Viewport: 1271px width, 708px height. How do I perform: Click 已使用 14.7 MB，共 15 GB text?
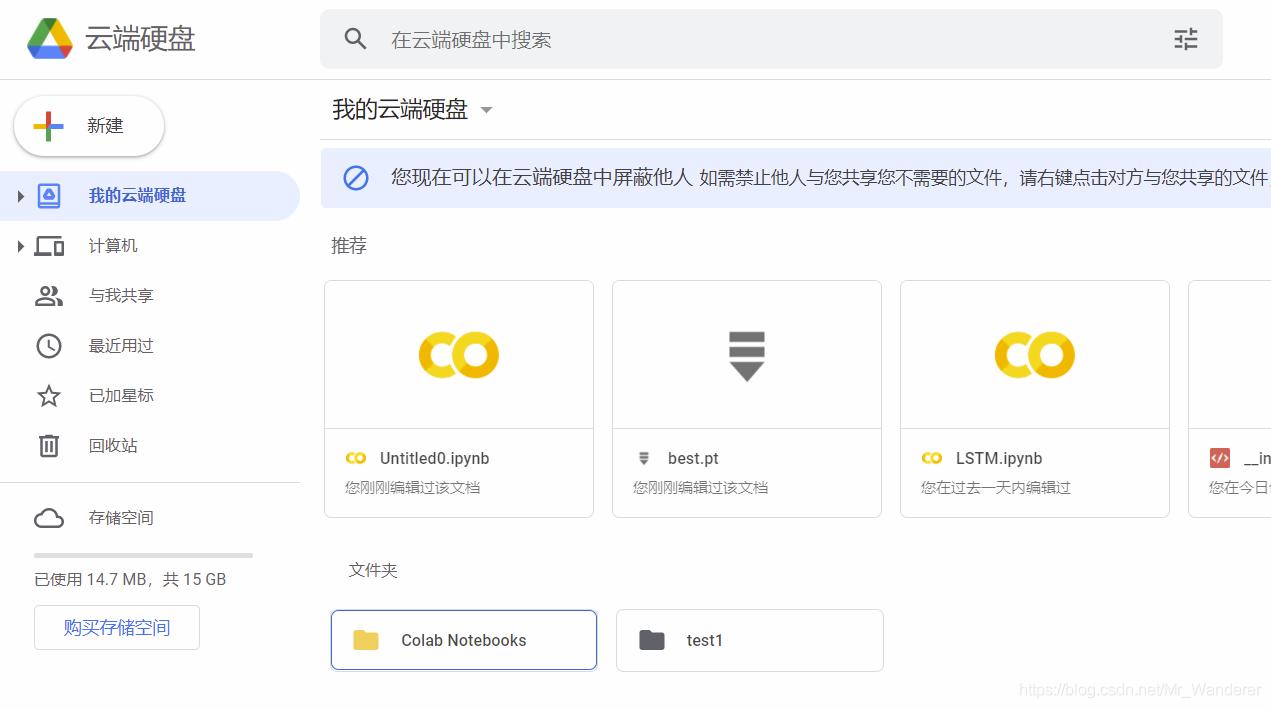click(x=130, y=579)
